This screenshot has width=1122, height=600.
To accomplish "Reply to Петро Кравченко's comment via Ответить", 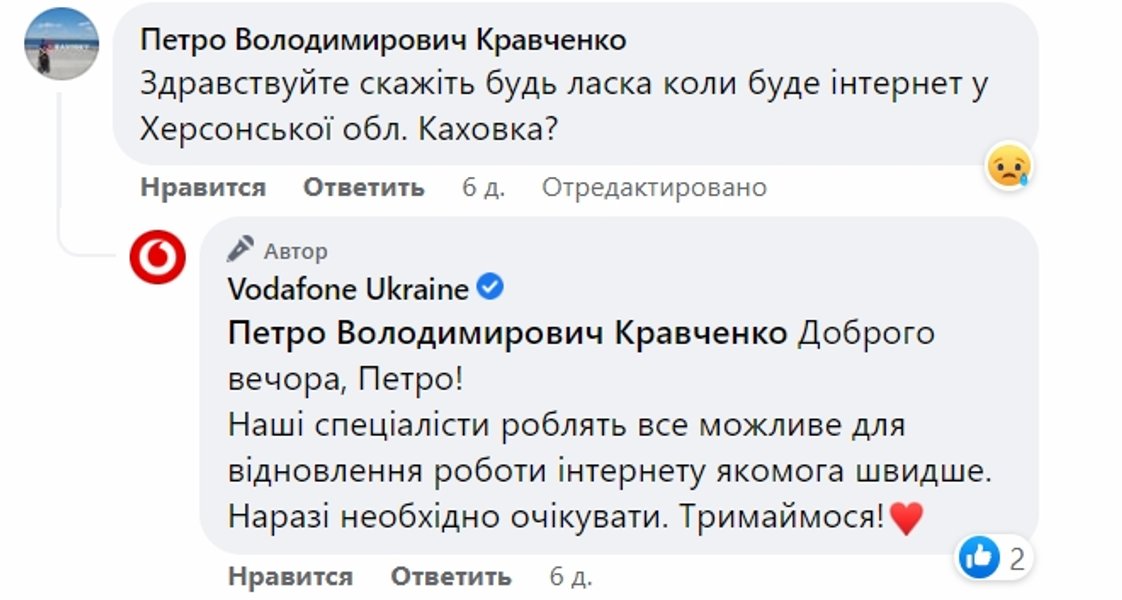I will [x=364, y=187].
